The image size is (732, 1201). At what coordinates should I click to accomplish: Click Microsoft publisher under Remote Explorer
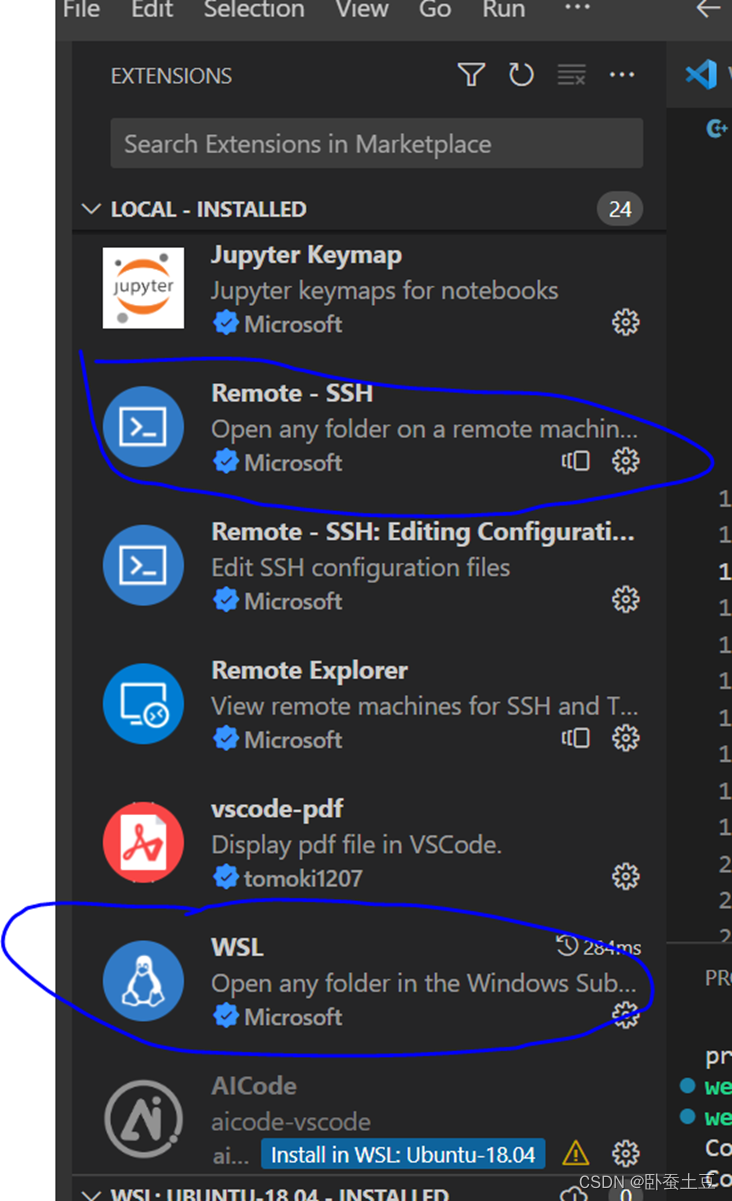[293, 739]
